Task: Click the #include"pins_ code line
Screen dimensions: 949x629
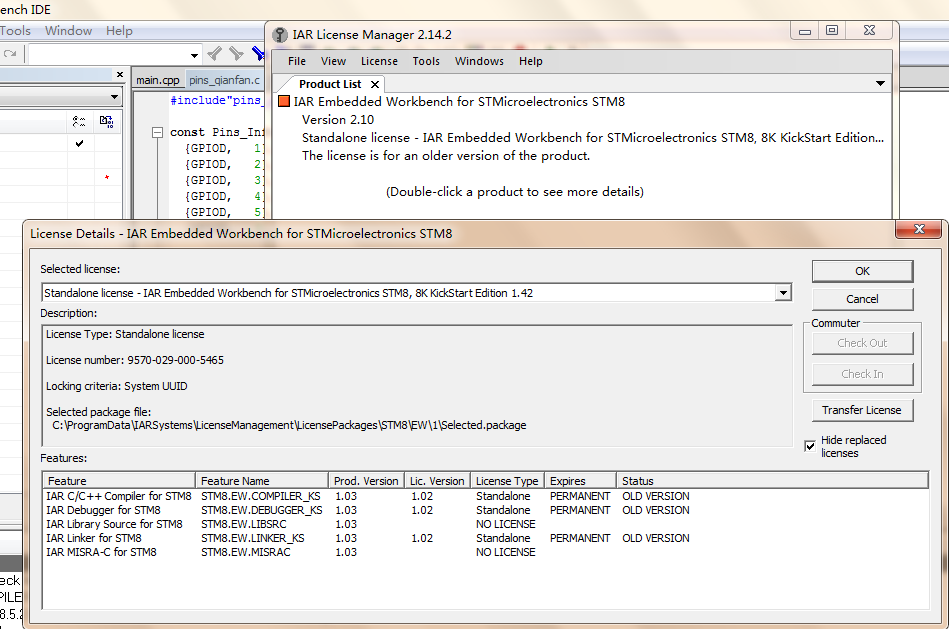Action: point(216,100)
